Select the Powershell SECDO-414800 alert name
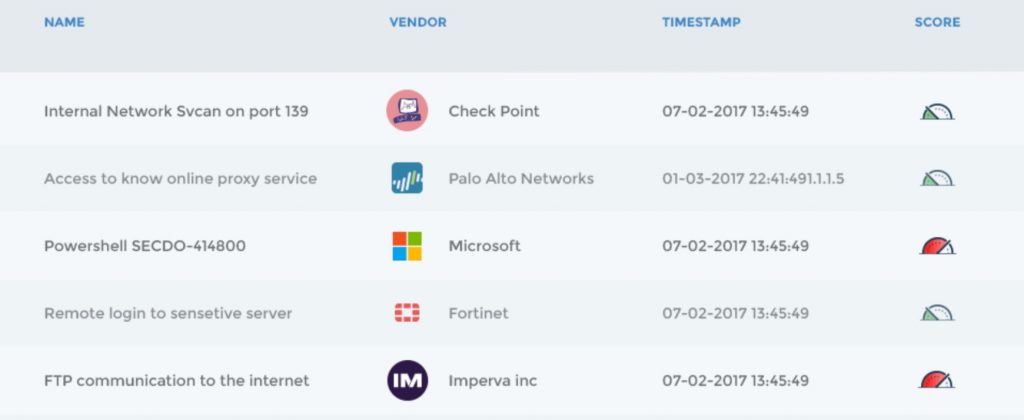The image size is (1024, 420). pos(145,246)
